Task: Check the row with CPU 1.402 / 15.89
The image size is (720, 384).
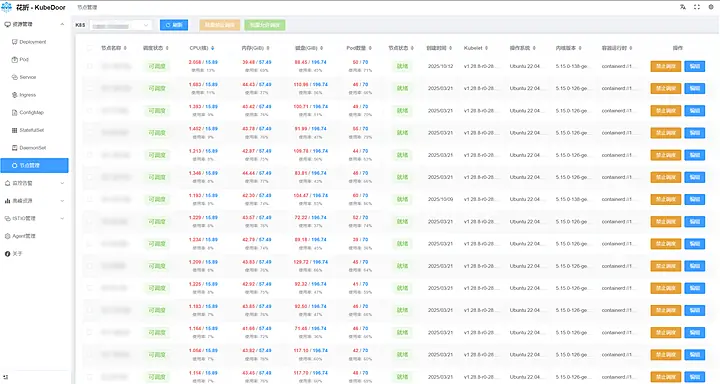Action: tap(90, 133)
